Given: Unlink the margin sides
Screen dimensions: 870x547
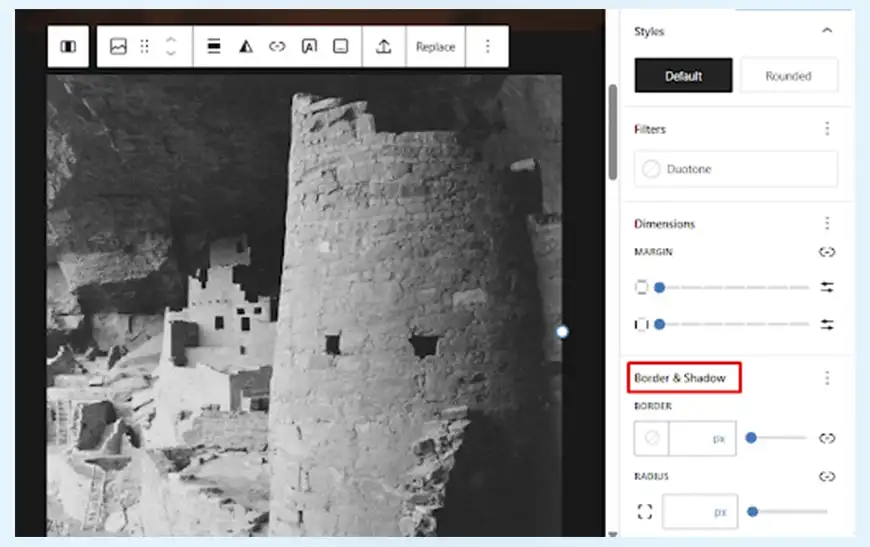Looking at the screenshot, I should coord(827,252).
